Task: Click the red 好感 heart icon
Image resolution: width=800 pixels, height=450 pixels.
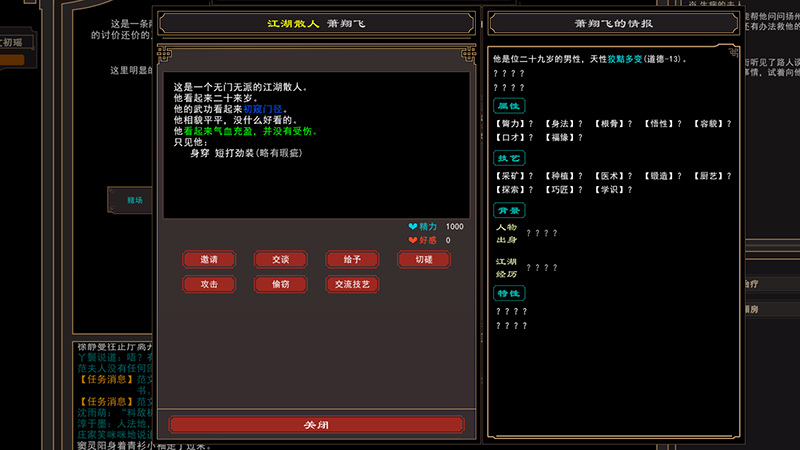Action: [x=413, y=240]
